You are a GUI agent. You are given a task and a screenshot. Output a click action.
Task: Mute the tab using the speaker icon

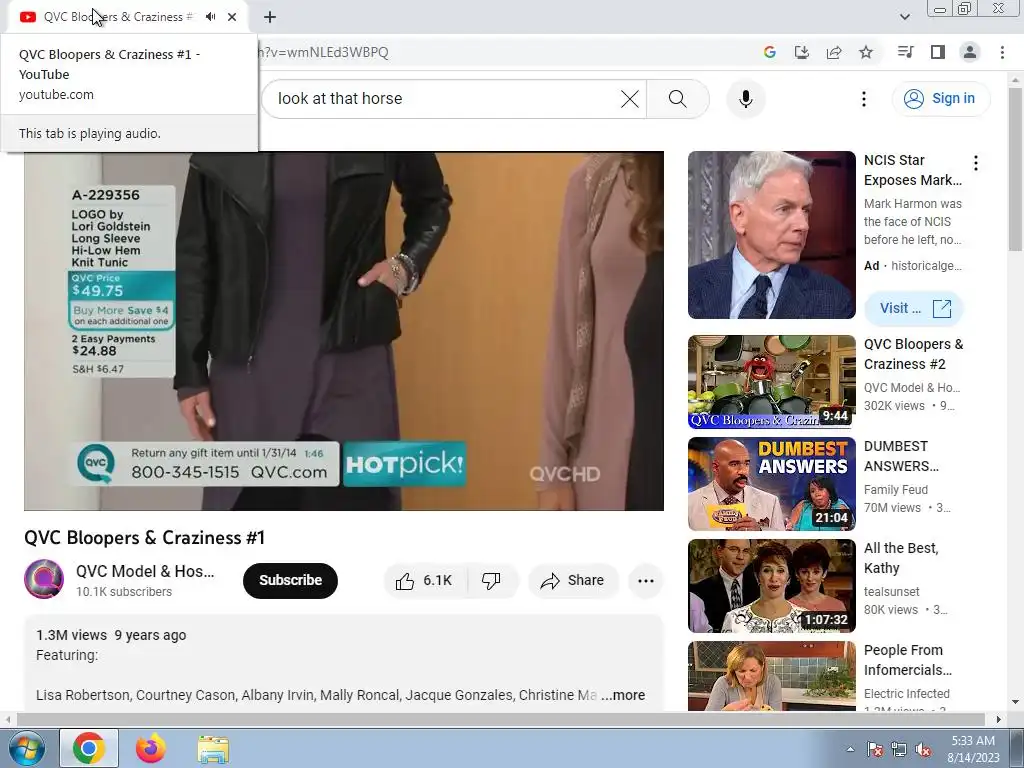click(x=210, y=17)
